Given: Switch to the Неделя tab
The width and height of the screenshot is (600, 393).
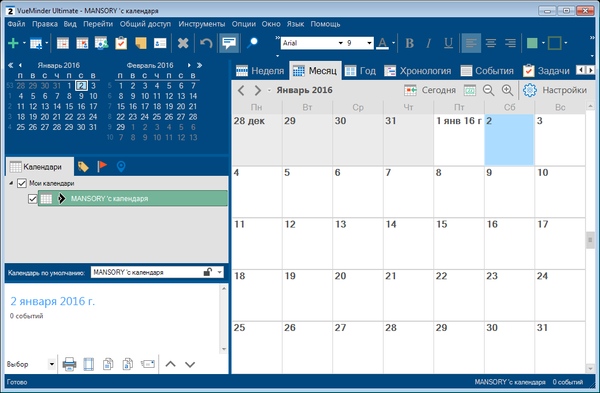Looking at the screenshot, I should tap(260, 71).
